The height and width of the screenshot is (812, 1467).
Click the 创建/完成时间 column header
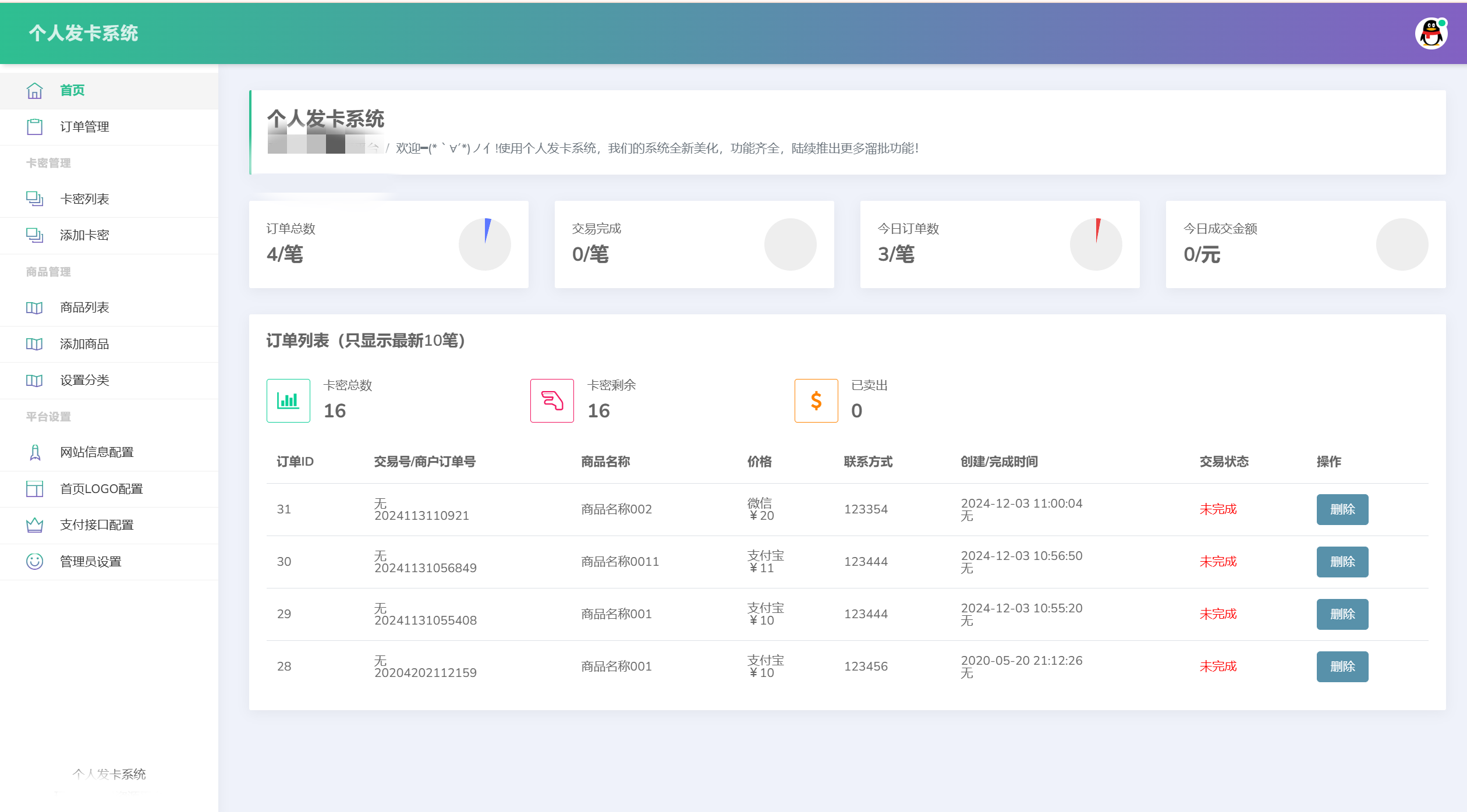(999, 462)
